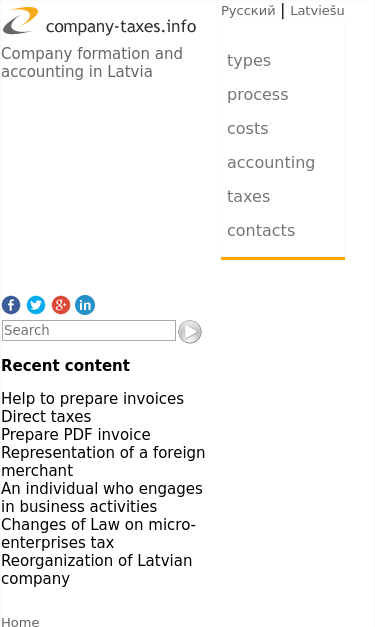Click the Twitter bird icon
Image resolution: width=375 pixels, height=627 pixels.
36,305
